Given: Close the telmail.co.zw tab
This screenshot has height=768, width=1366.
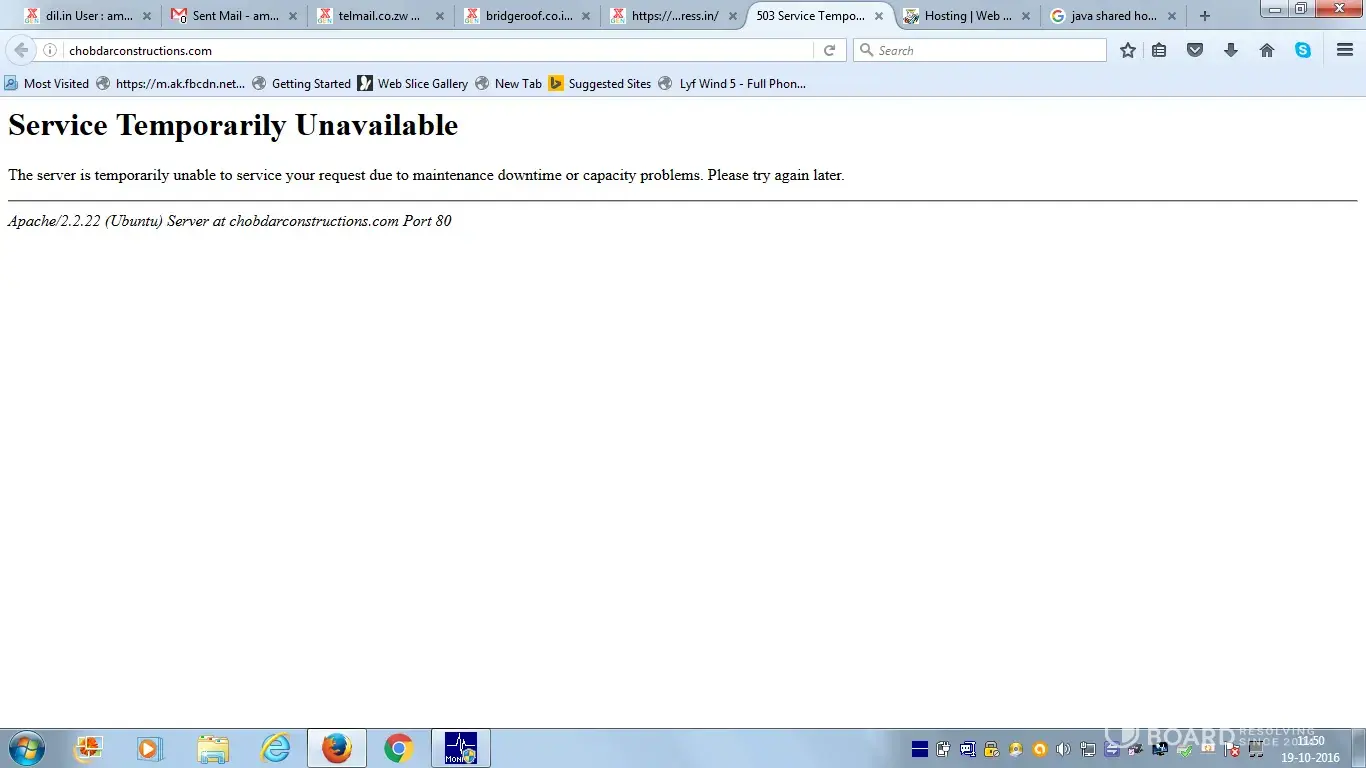Looking at the screenshot, I should [x=439, y=16].
